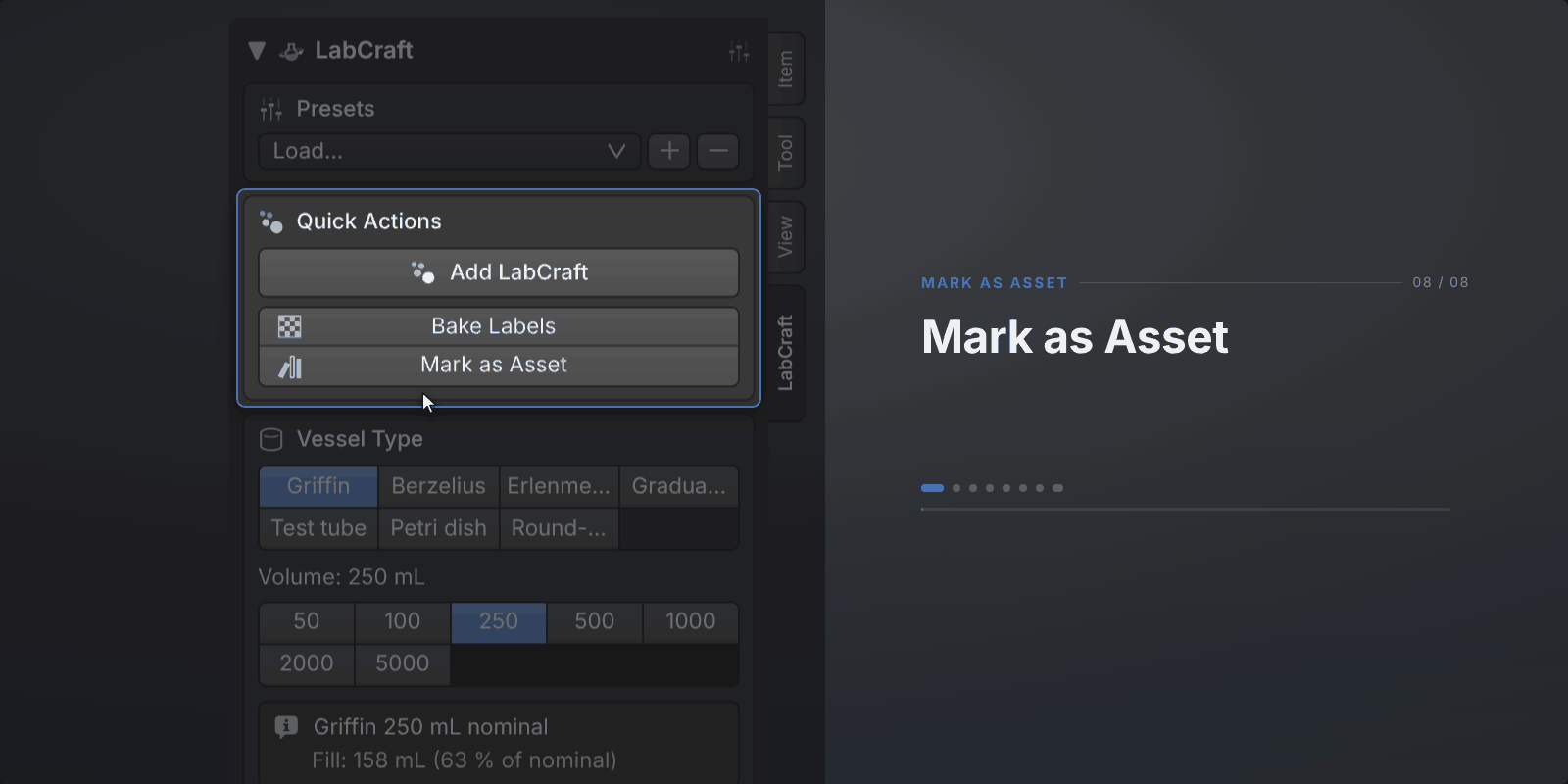Set volume to 5000 mL

pos(403,663)
